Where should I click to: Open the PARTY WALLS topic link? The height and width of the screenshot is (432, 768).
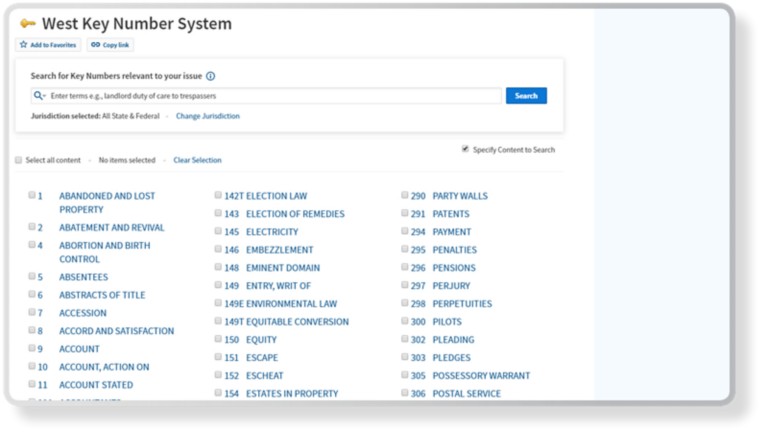pyautogui.click(x=460, y=196)
